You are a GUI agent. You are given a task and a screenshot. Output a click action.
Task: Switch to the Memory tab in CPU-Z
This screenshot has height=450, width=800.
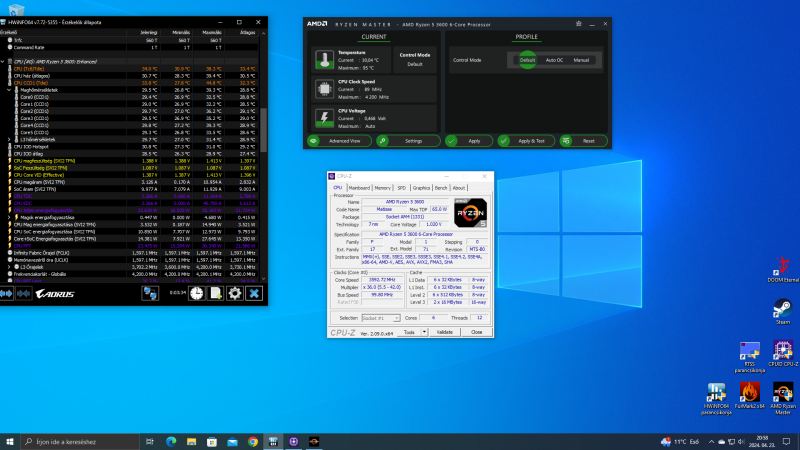coord(383,187)
